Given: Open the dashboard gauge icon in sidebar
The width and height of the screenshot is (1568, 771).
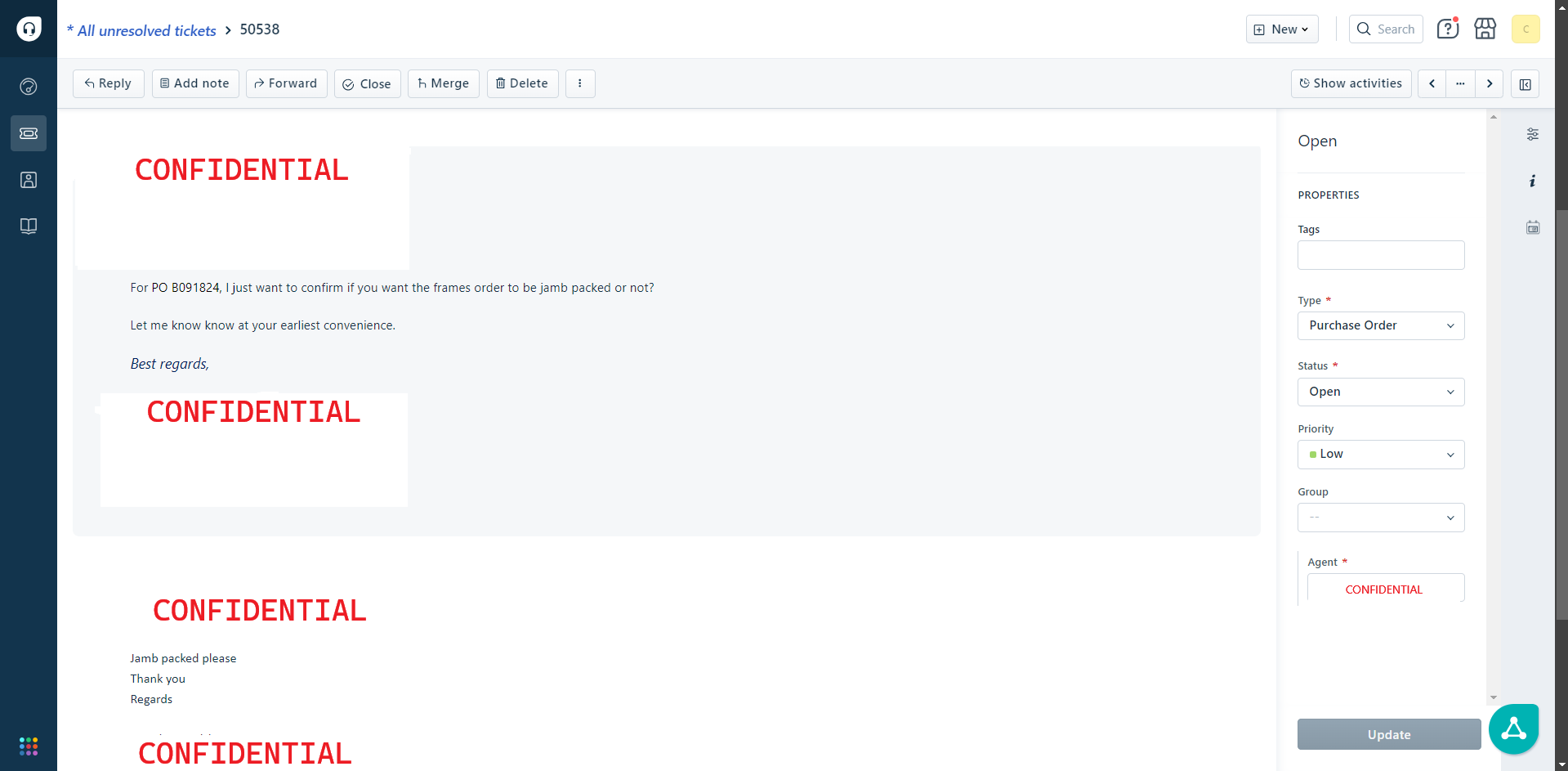Looking at the screenshot, I should [29, 87].
